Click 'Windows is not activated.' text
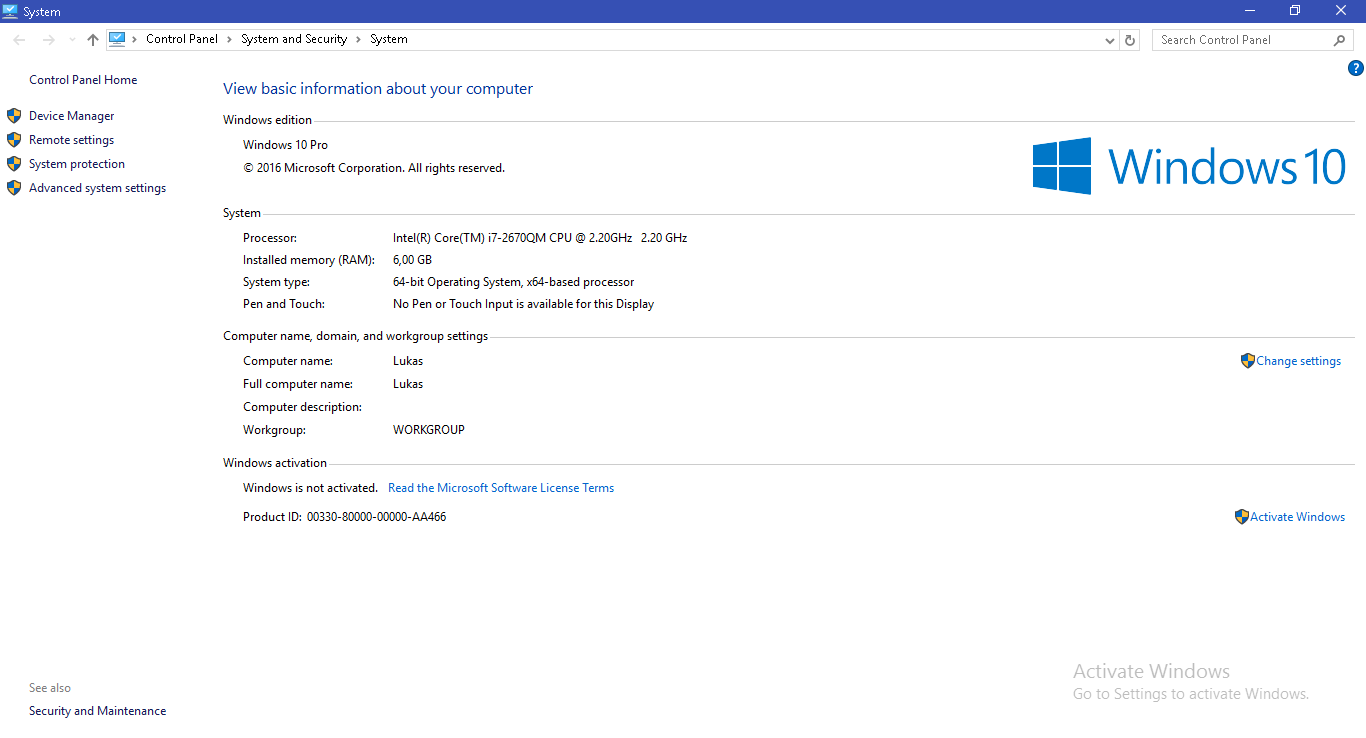The width and height of the screenshot is (1366, 738). [x=310, y=488]
